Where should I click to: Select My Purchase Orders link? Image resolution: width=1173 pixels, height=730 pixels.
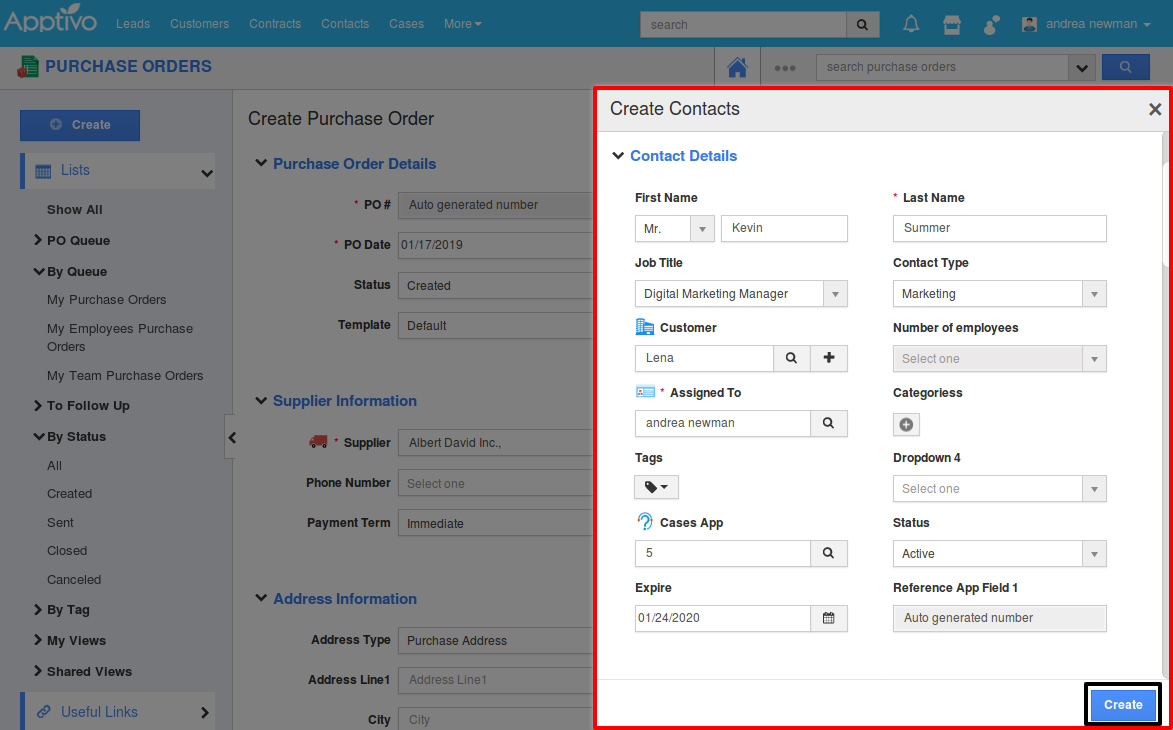point(107,300)
